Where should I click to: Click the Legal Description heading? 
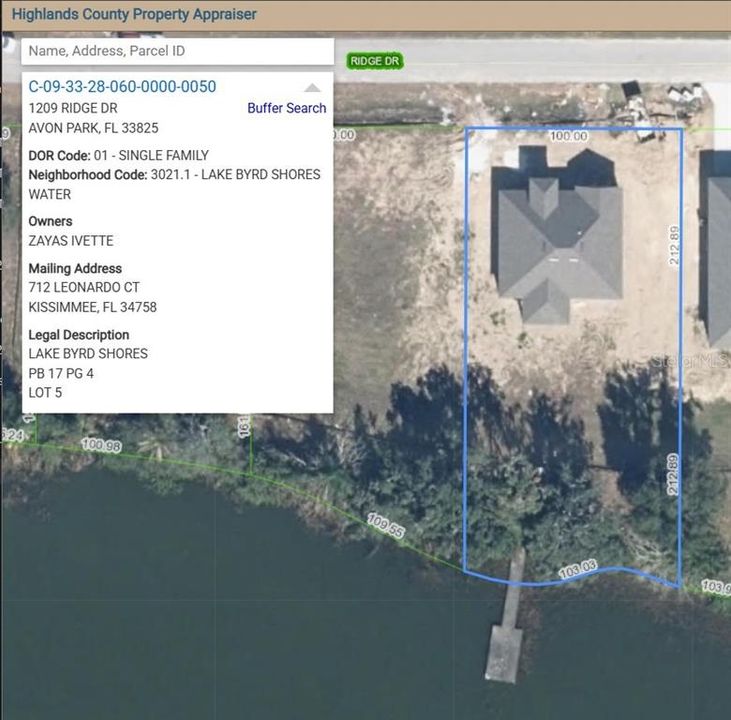tap(79, 335)
